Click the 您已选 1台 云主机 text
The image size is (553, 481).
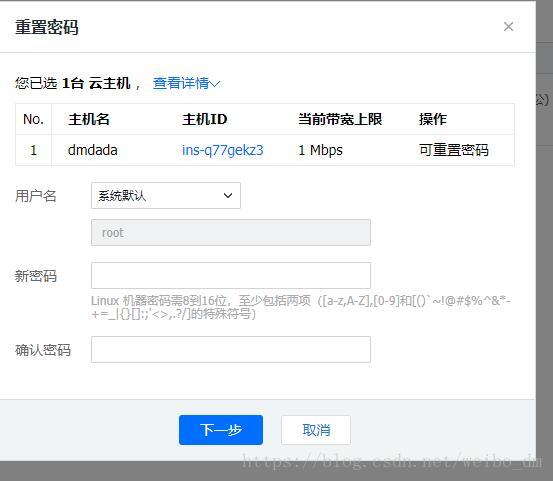pos(73,84)
